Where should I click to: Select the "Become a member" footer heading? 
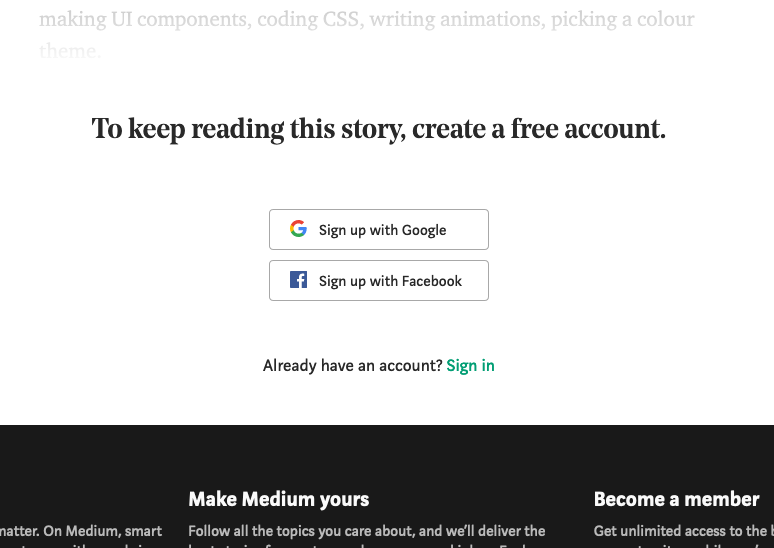[x=676, y=499]
